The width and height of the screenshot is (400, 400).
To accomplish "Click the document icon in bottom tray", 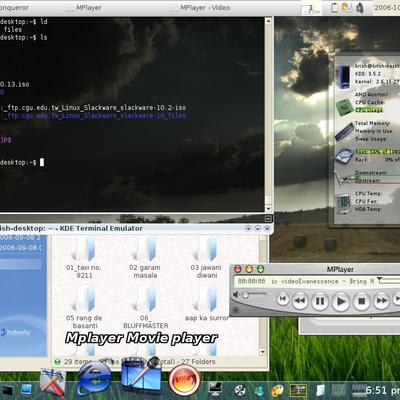I will pos(320,391).
